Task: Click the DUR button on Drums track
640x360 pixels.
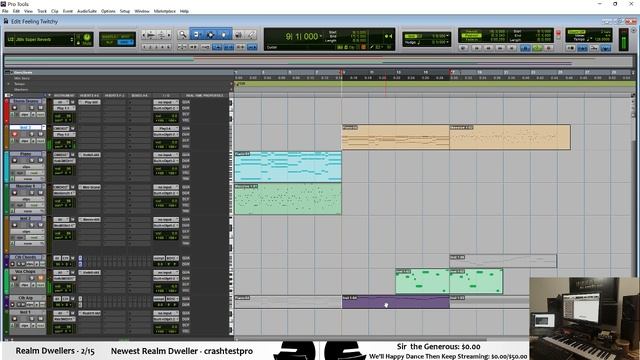Action: (x=186, y=108)
